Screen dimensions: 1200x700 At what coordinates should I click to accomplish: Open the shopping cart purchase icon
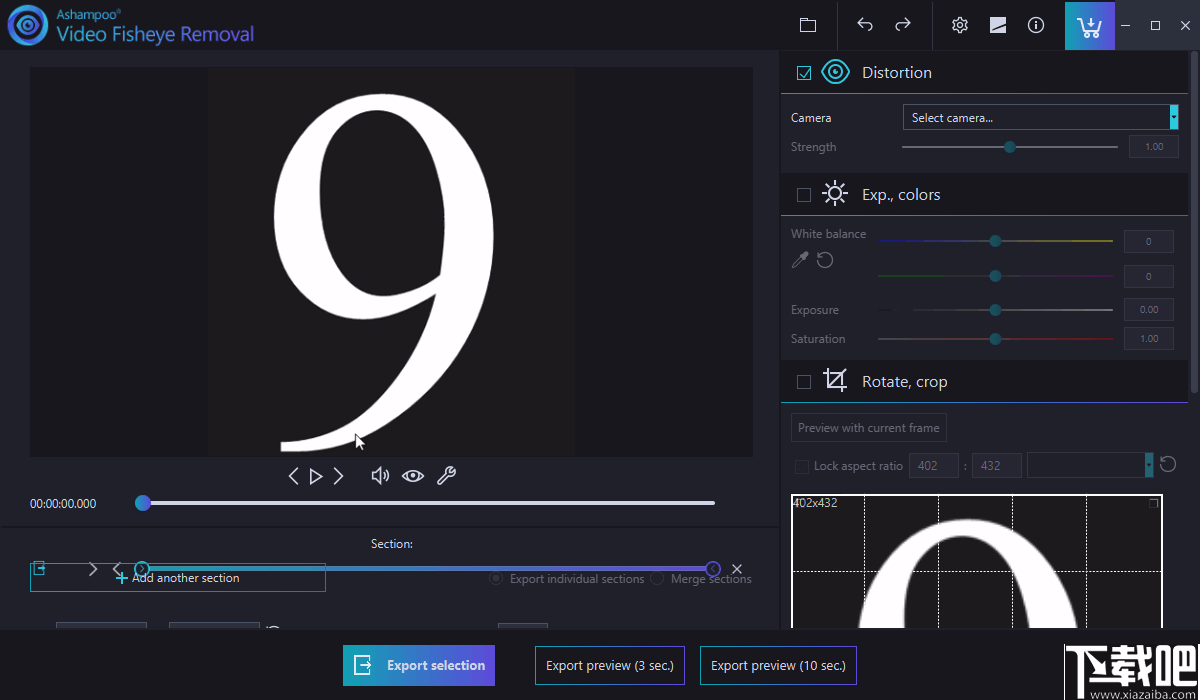click(x=1089, y=26)
